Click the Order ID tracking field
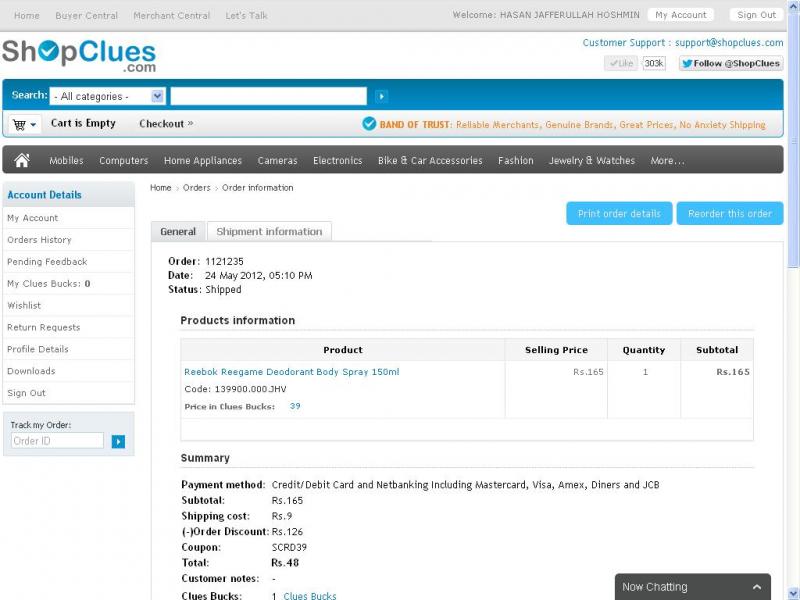This screenshot has height=600, width=800. (x=57, y=441)
